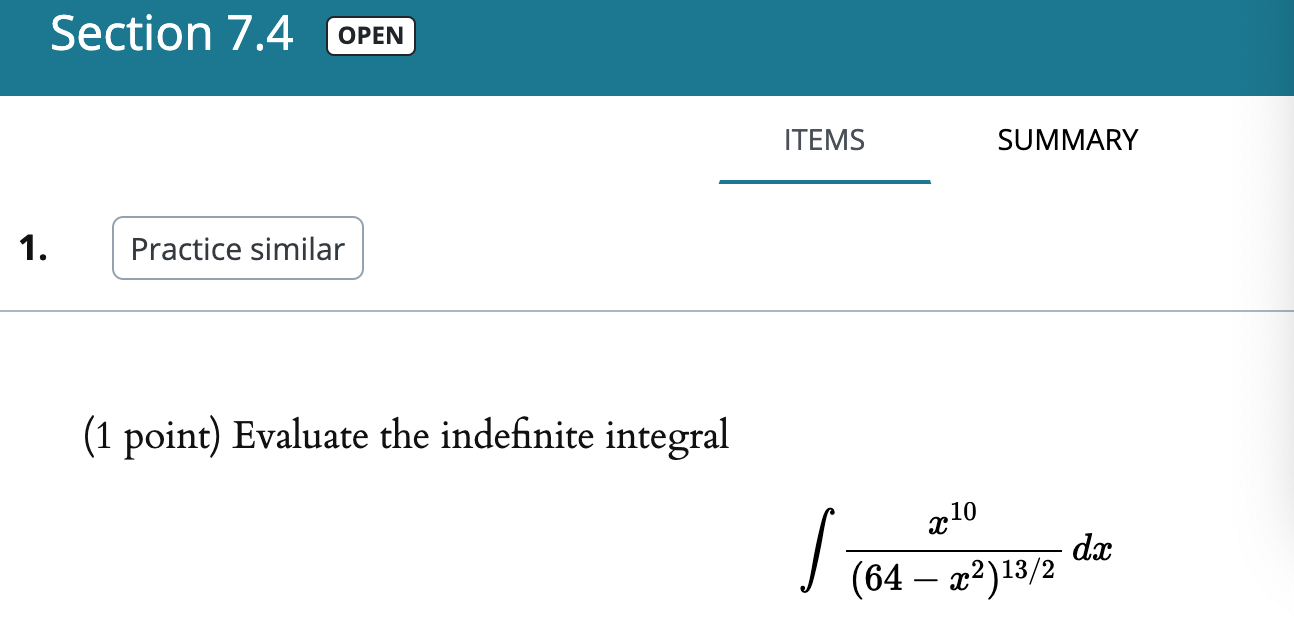Select the Section 7.4 header
This screenshot has height=634, width=1294.
[172, 35]
